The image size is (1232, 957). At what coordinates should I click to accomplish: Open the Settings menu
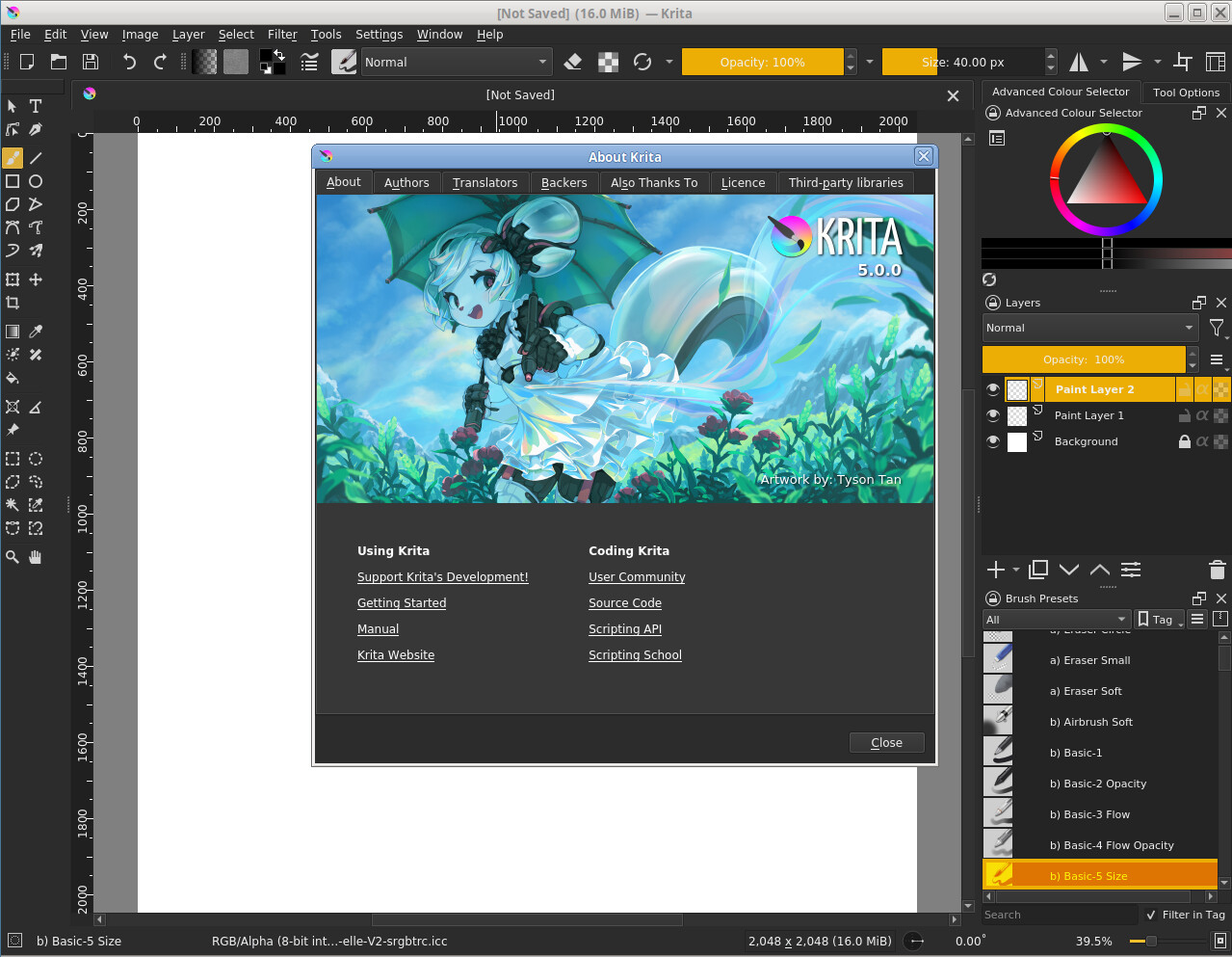pos(379,34)
